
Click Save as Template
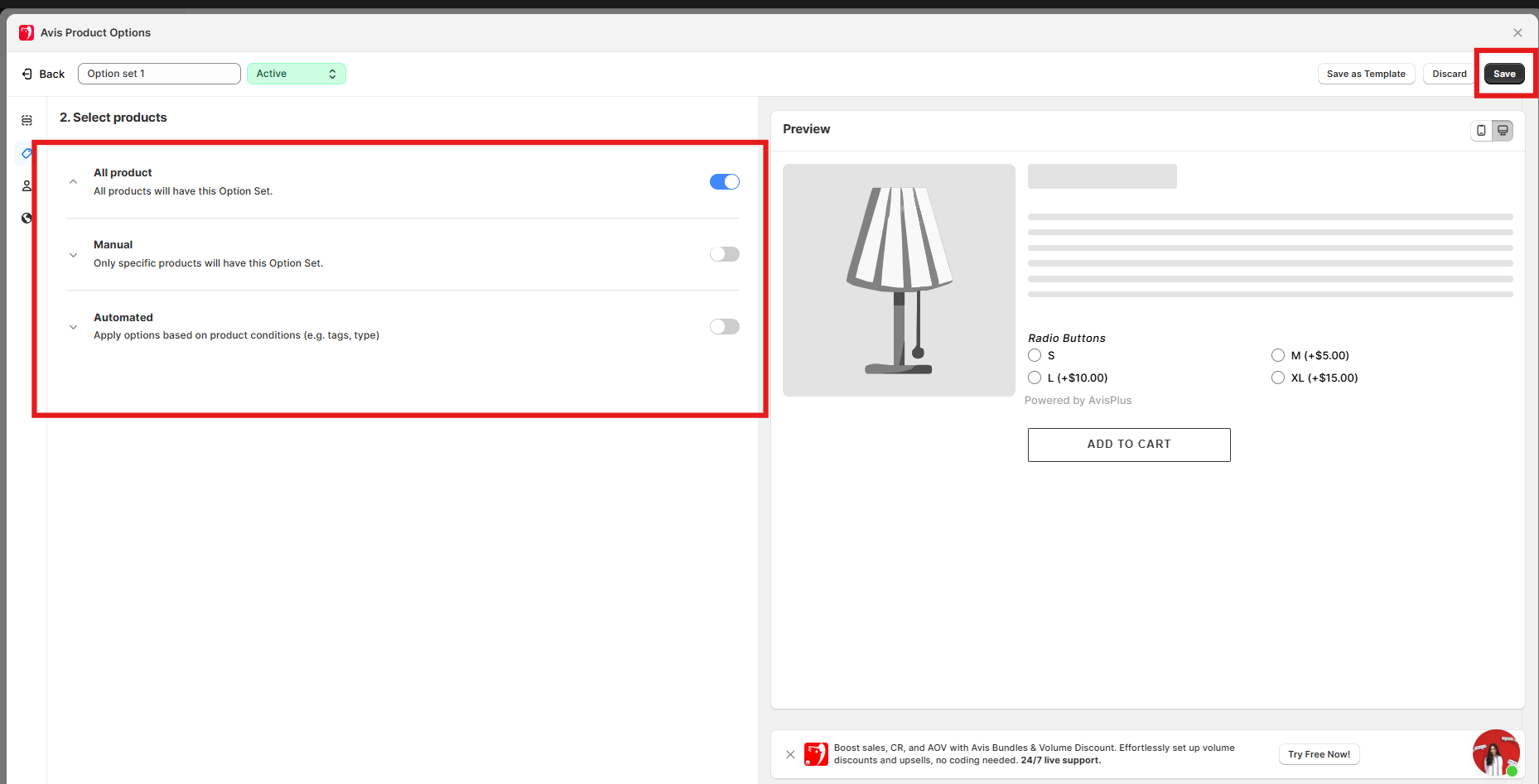pyautogui.click(x=1366, y=74)
